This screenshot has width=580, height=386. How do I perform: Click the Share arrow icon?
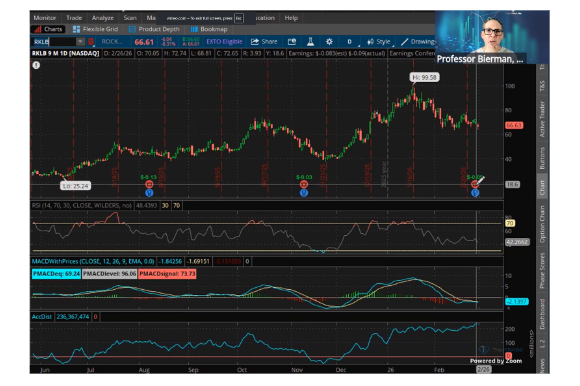(x=254, y=42)
